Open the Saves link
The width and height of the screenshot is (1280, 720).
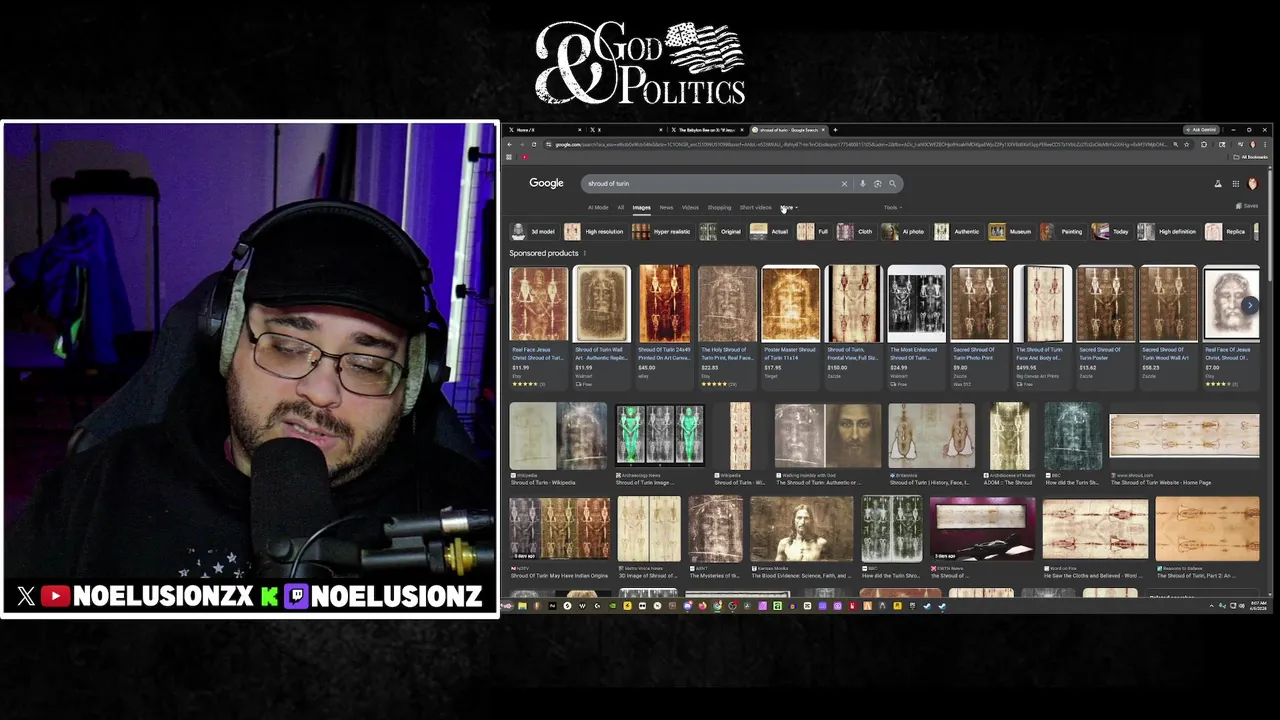1247,206
